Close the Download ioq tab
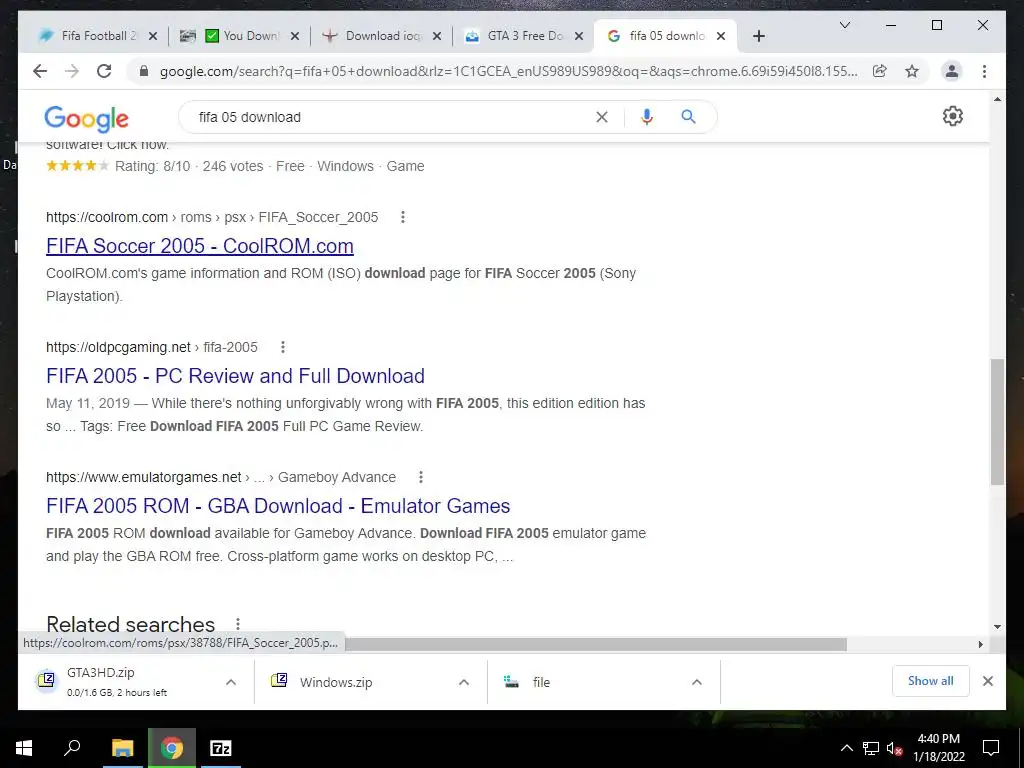This screenshot has height=768, width=1024. pos(437,36)
